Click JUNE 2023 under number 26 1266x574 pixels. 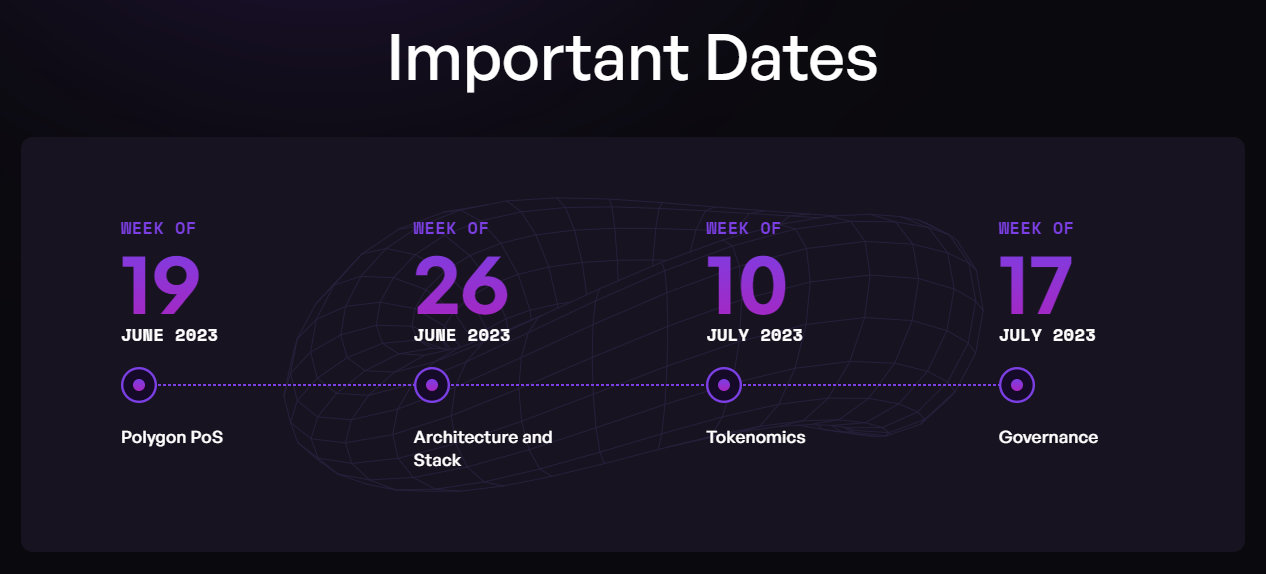(x=462, y=335)
